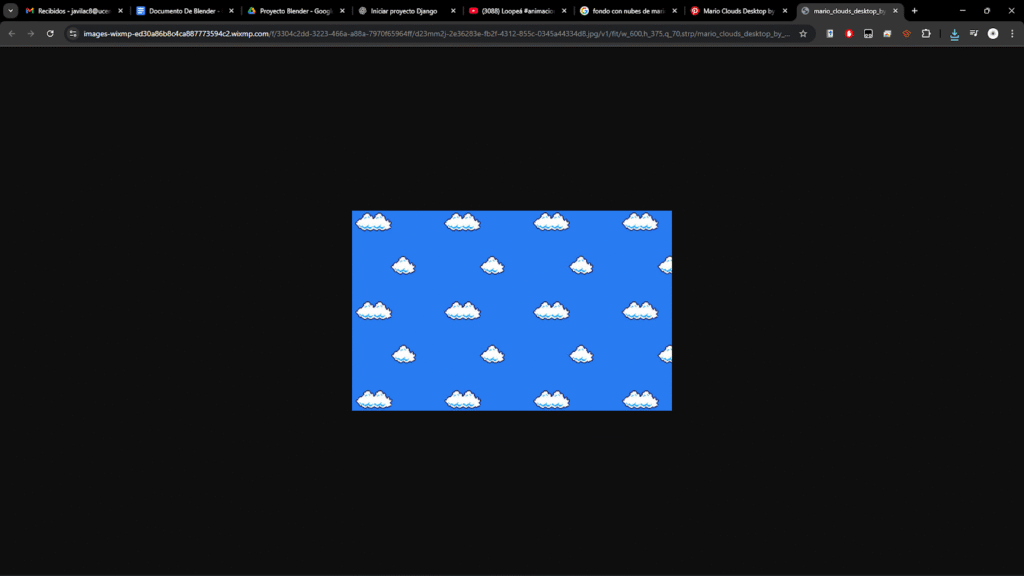Go forward to the next page

(31, 33)
